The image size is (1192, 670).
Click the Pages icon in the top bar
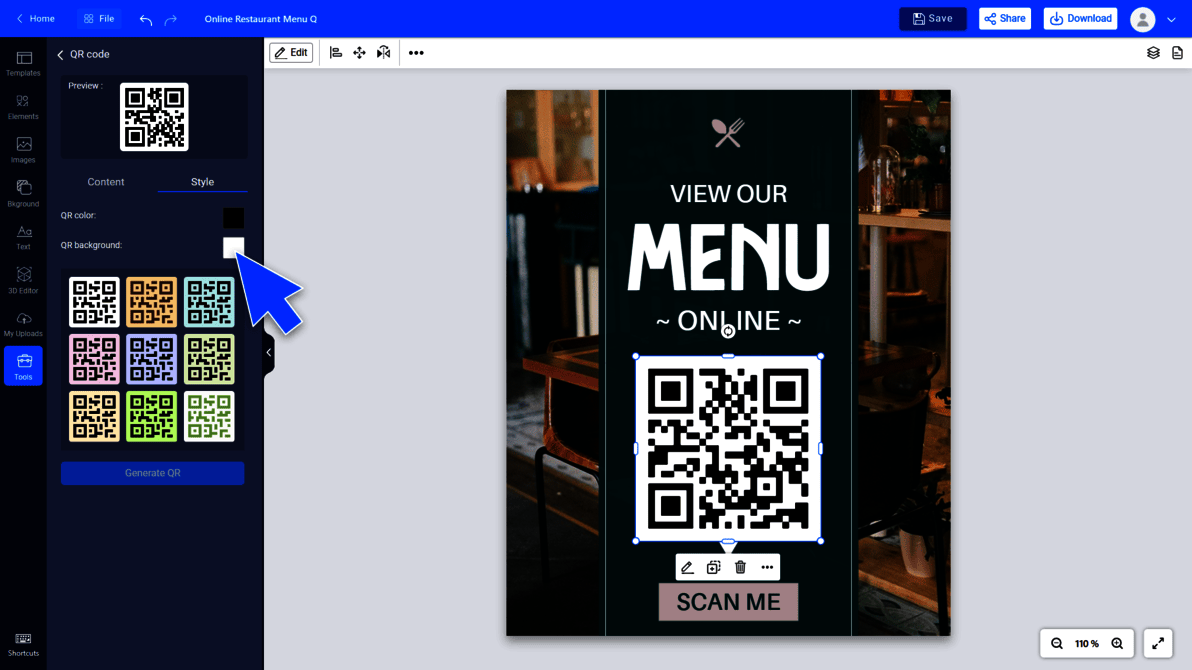pos(1178,52)
